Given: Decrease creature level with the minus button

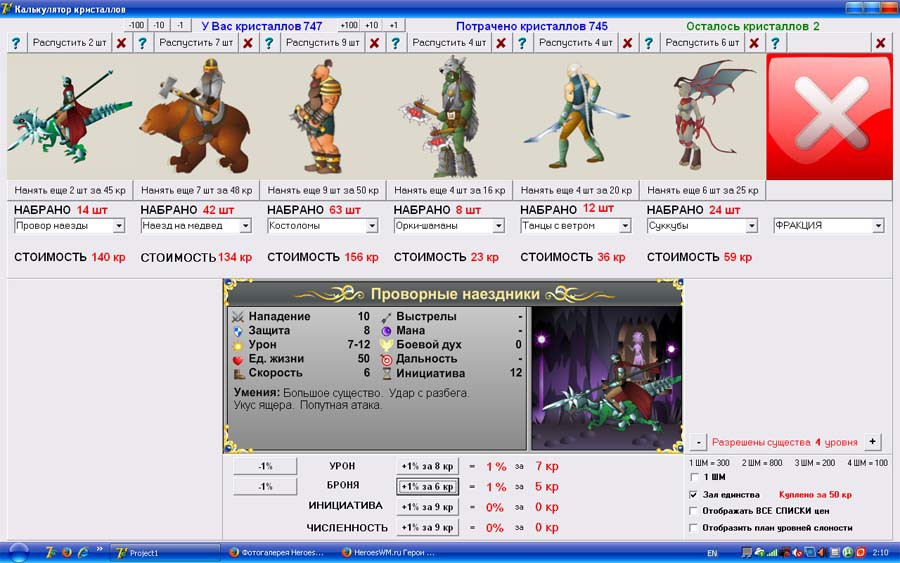Looking at the screenshot, I should coord(698,442).
